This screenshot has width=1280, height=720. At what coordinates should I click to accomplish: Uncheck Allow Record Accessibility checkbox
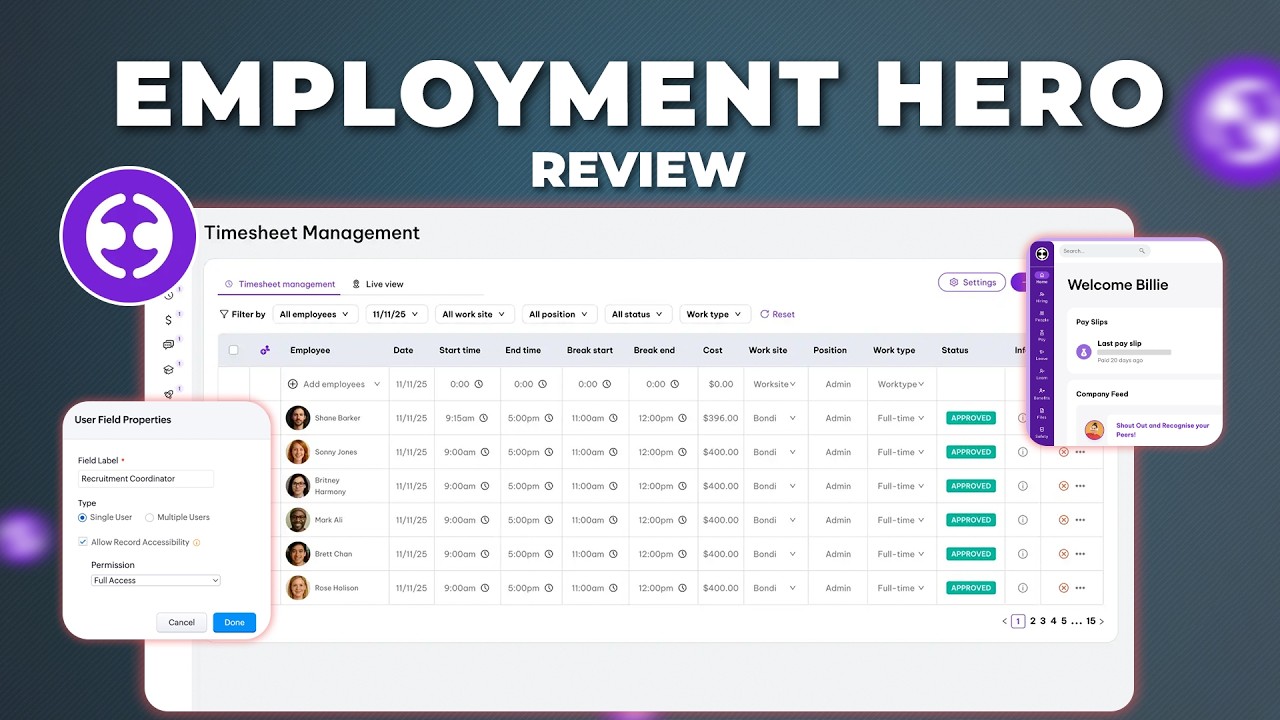(83, 542)
